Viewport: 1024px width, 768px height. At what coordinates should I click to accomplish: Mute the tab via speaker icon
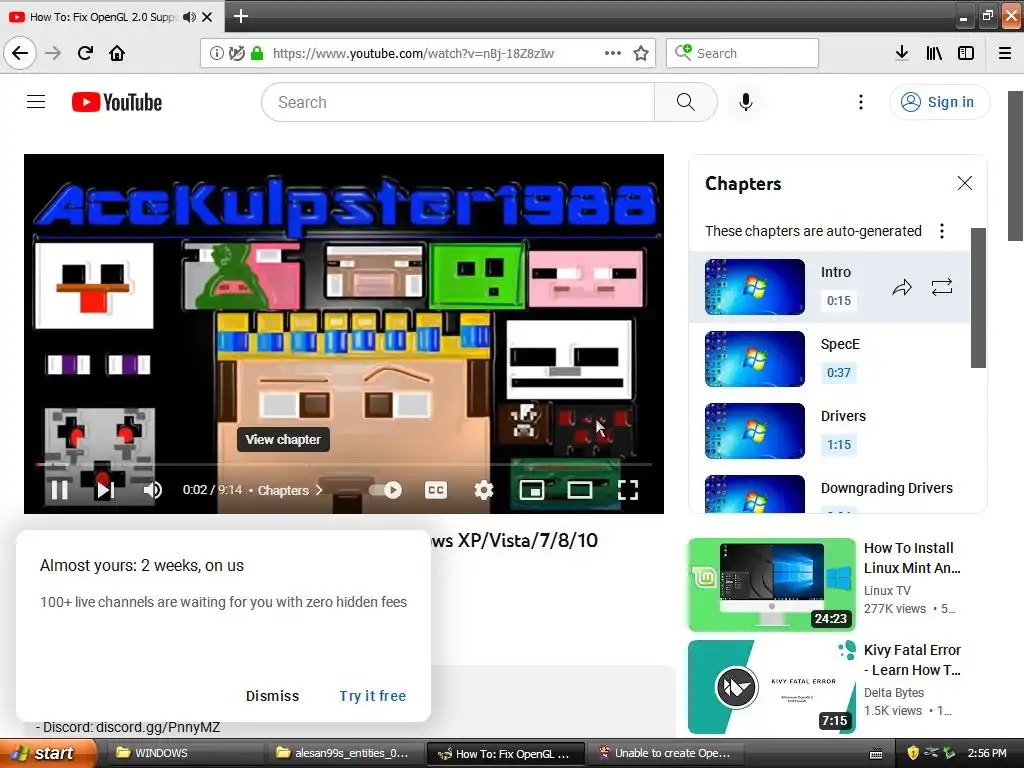pos(189,17)
